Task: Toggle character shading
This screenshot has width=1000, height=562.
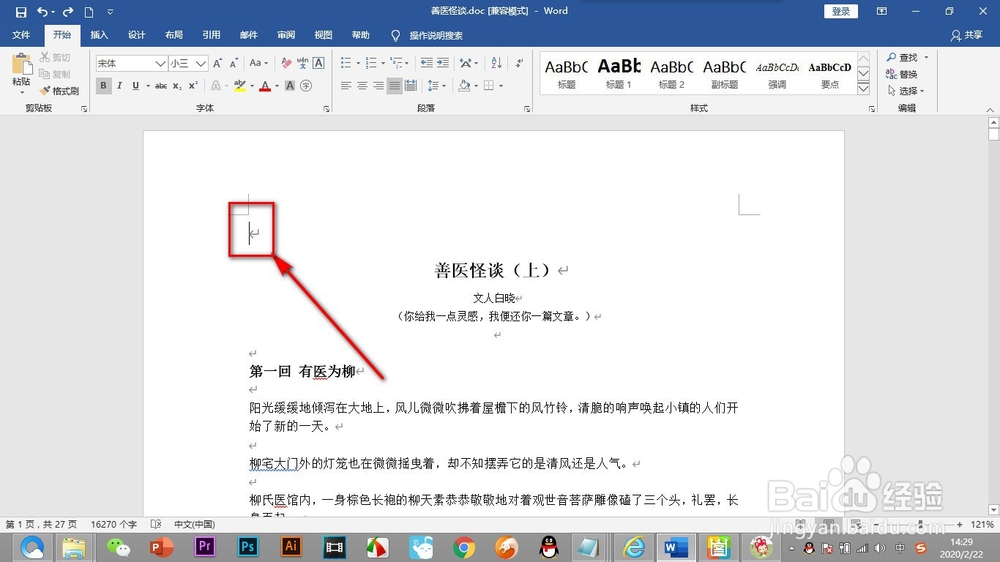Action: (290, 85)
